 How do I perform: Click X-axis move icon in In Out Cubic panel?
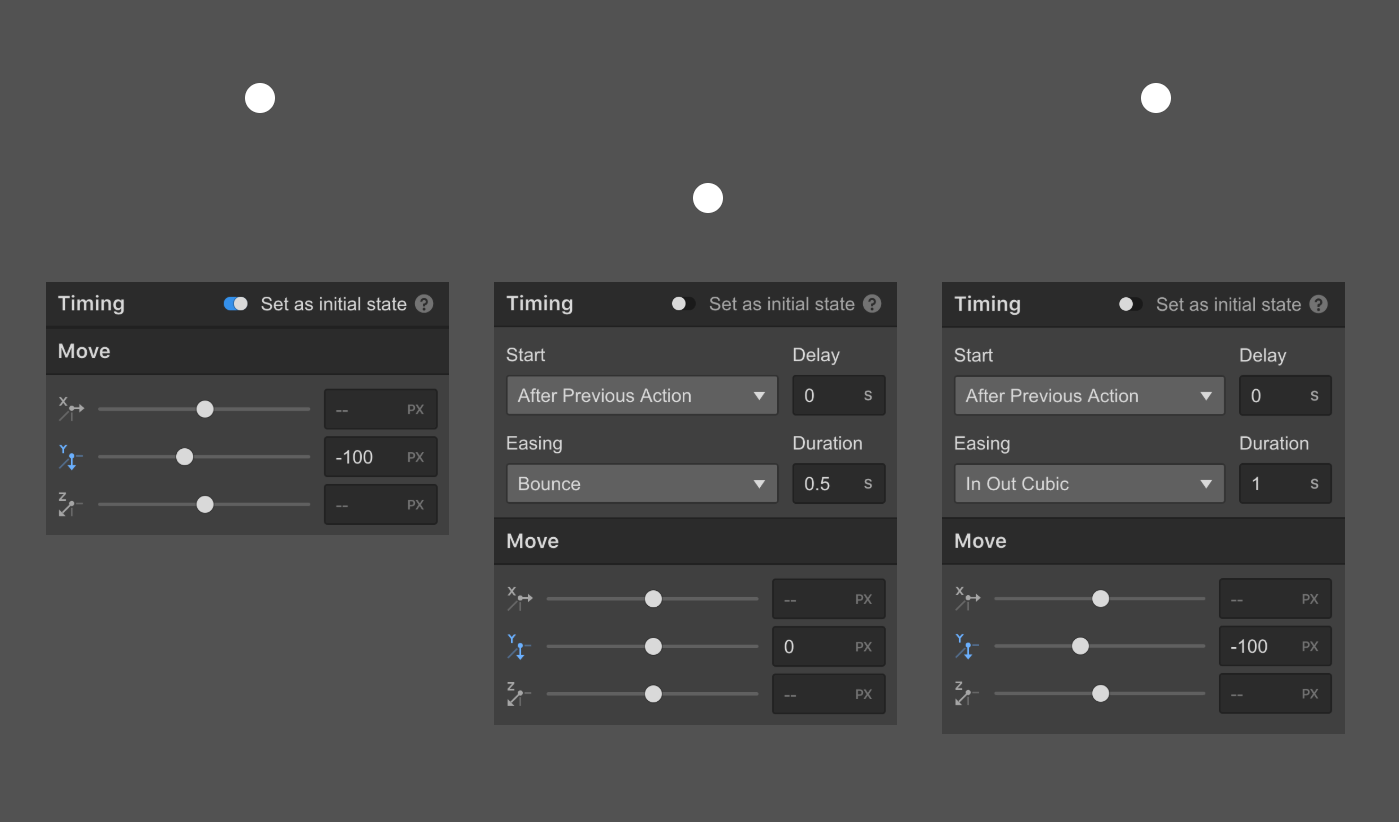(967, 598)
